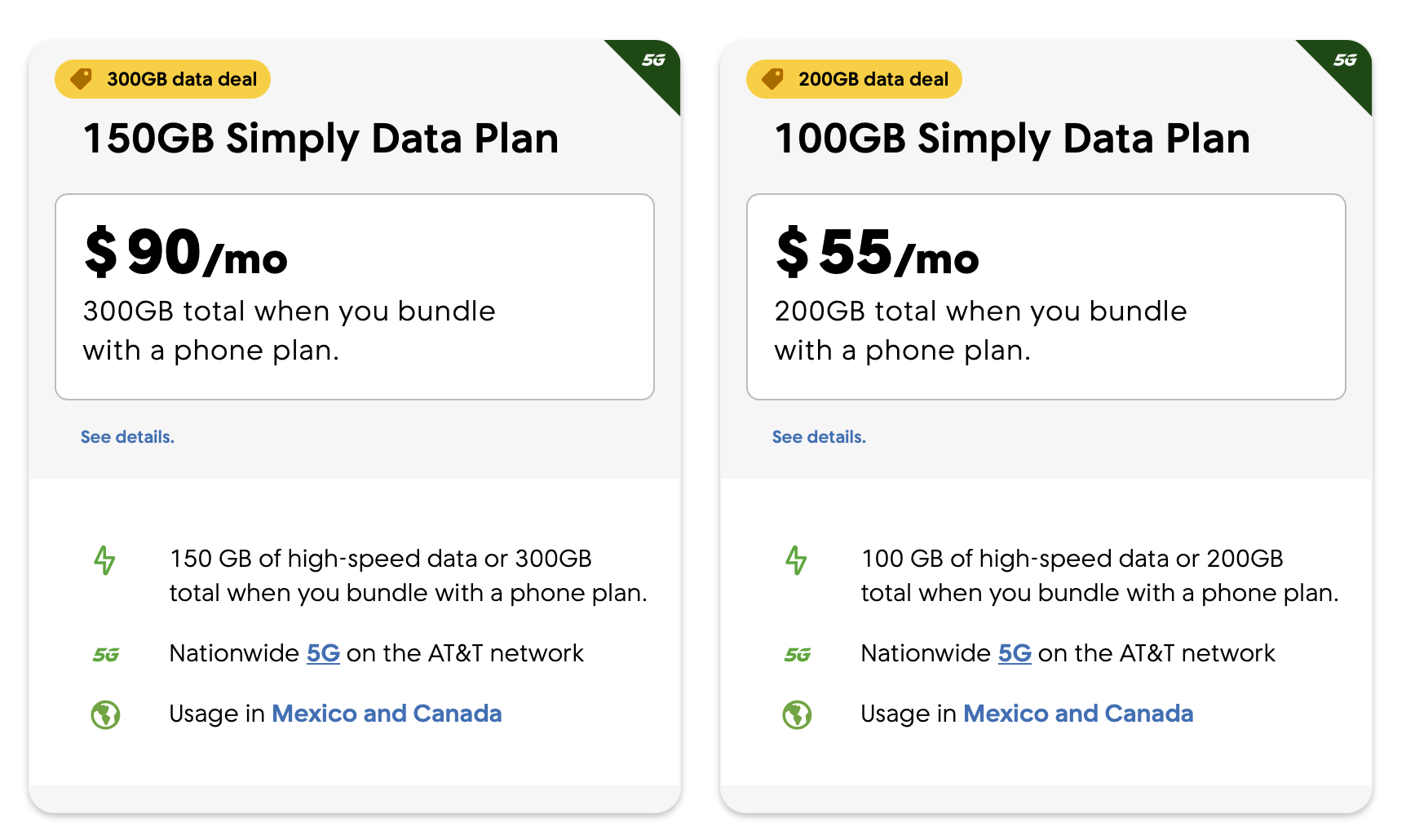Open Mexico and Canada link under 150GB plan

tap(387, 714)
